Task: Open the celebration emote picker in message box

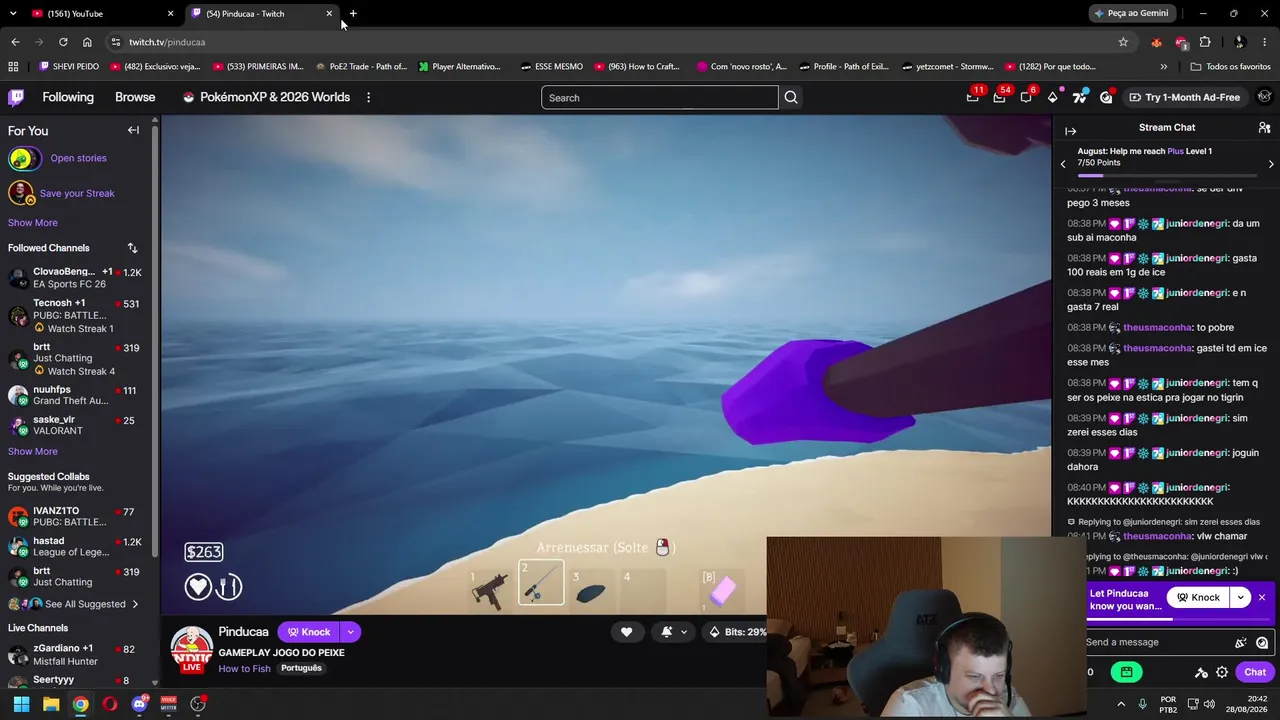Action: tap(1241, 643)
